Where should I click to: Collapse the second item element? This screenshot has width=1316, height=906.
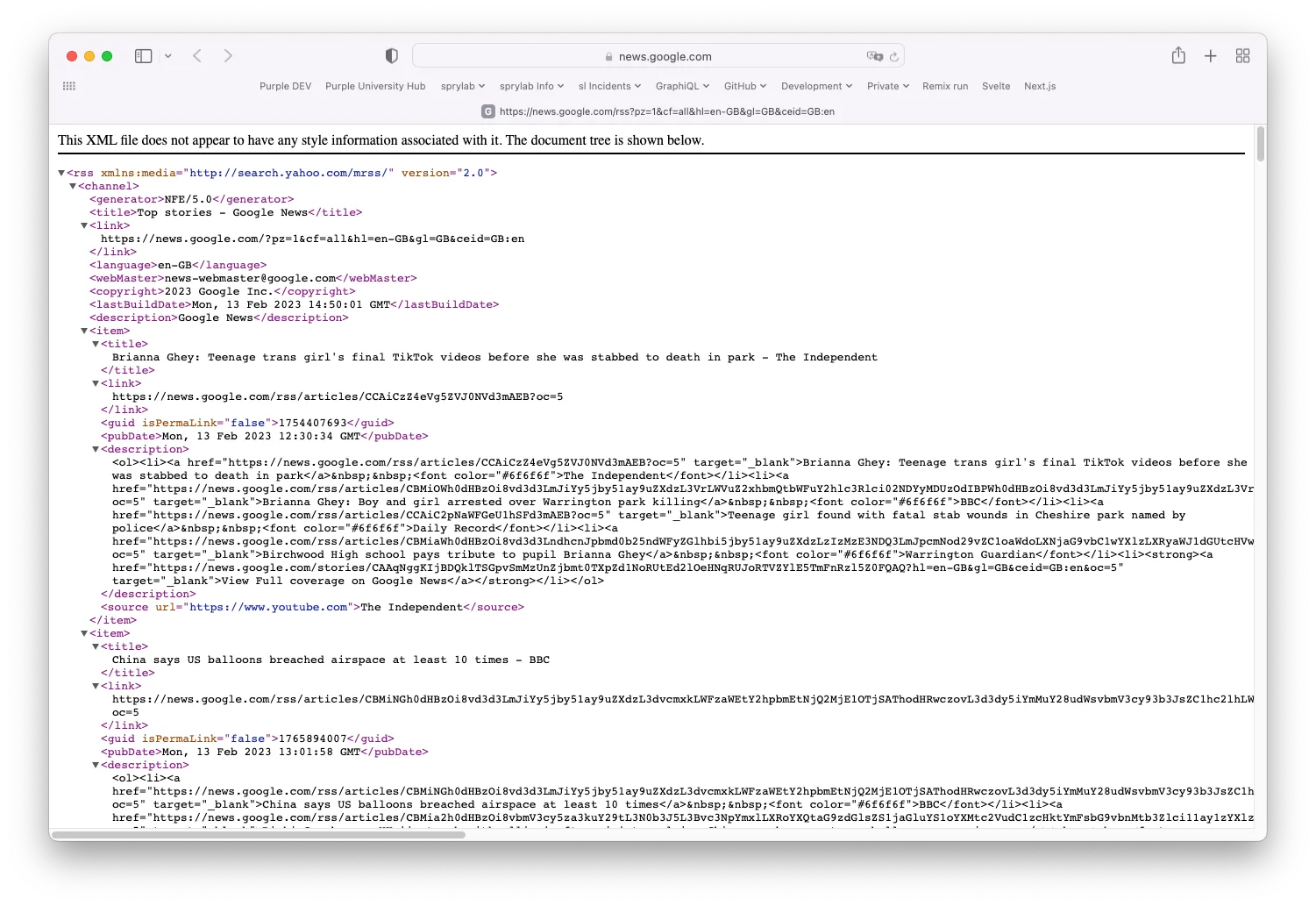tap(84, 633)
